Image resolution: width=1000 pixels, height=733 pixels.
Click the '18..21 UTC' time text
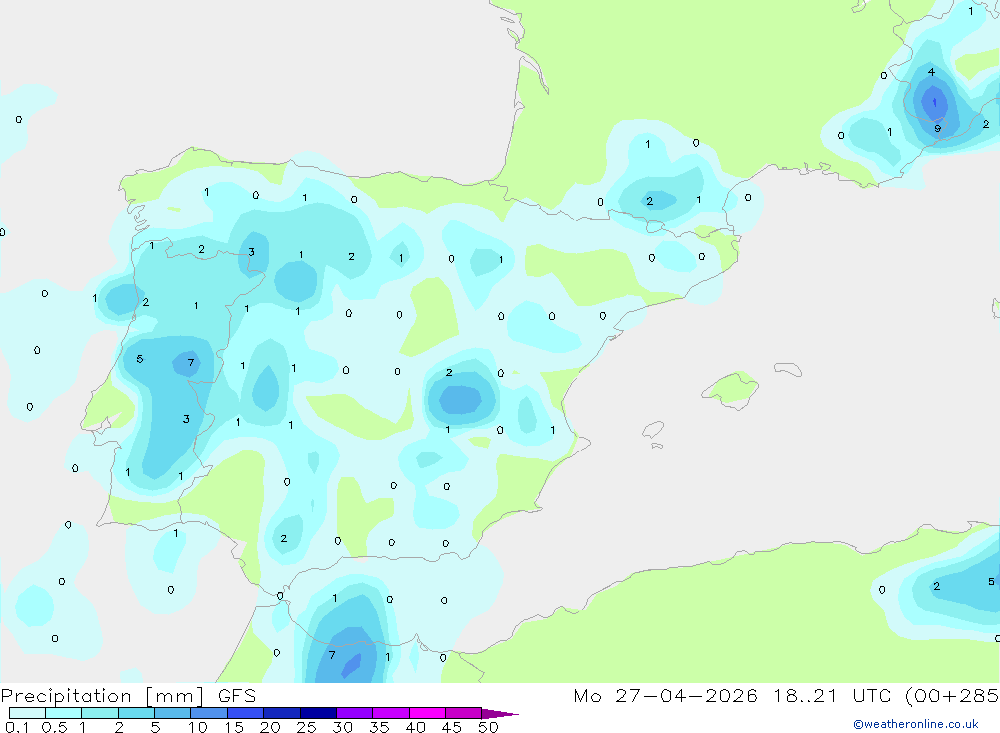[831, 696]
